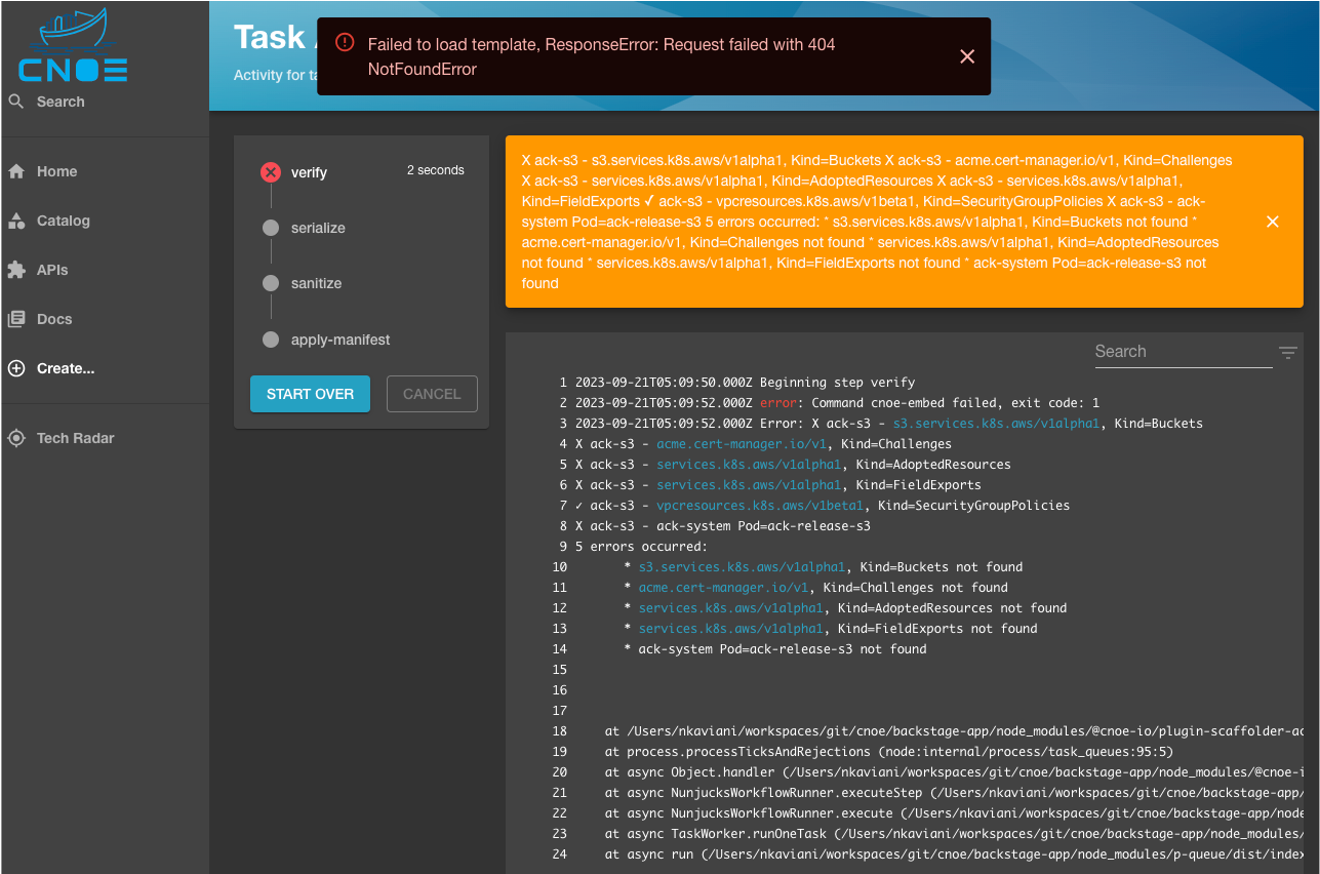Select the serialize step circle
This screenshot has width=1320, height=874.
tap(270, 228)
